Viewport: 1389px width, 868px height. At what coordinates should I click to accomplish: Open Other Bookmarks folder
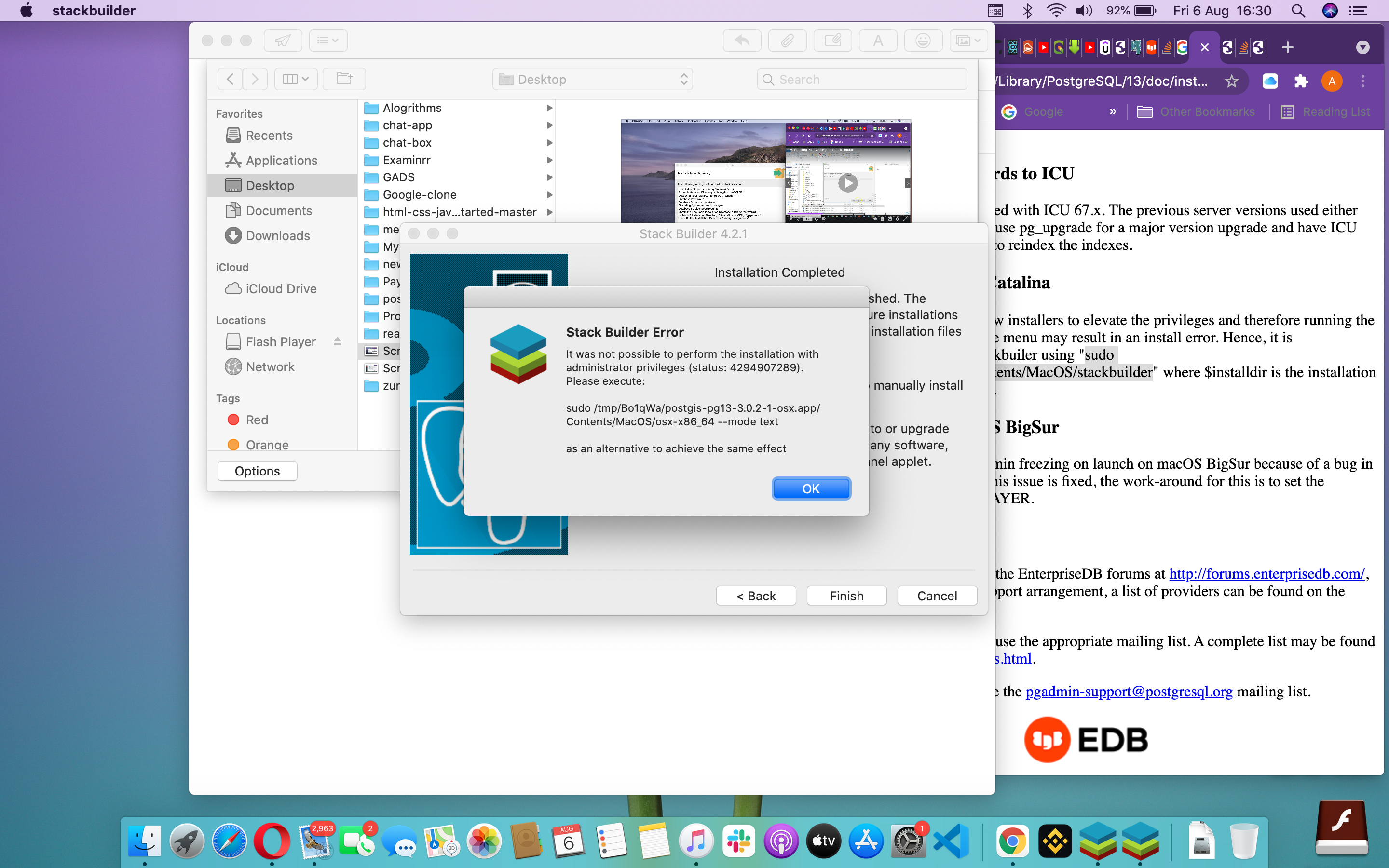(x=1196, y=111)
